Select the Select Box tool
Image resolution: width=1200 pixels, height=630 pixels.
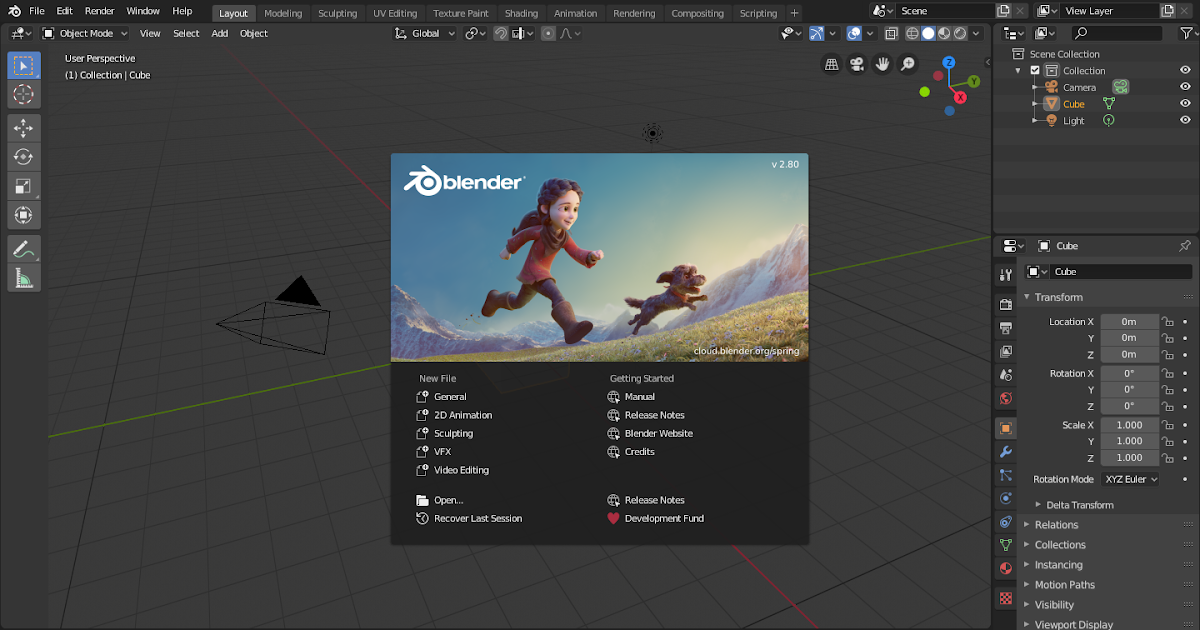(24, 66)
